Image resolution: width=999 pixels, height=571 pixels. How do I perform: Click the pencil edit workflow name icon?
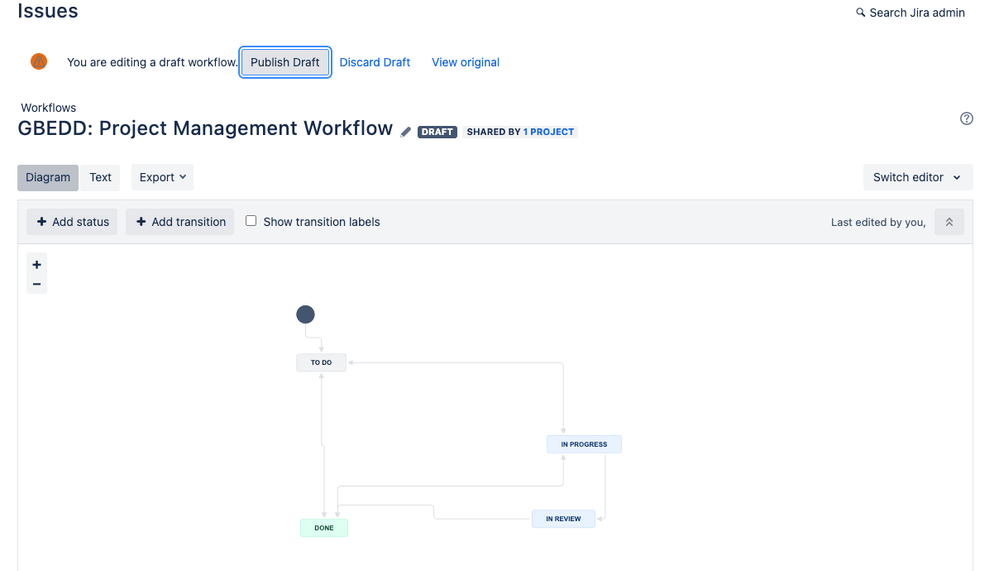coord(406,132)
